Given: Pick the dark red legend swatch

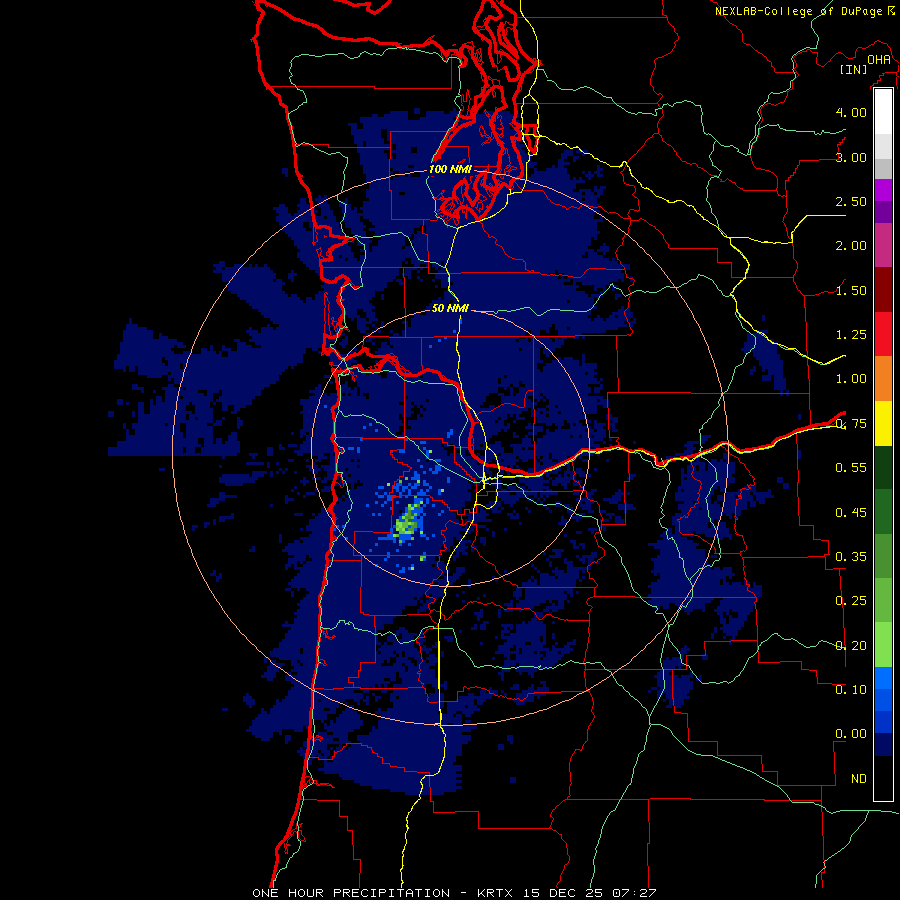Looking at the screenshot, I should pyautogui.click(x=883, y=289).
